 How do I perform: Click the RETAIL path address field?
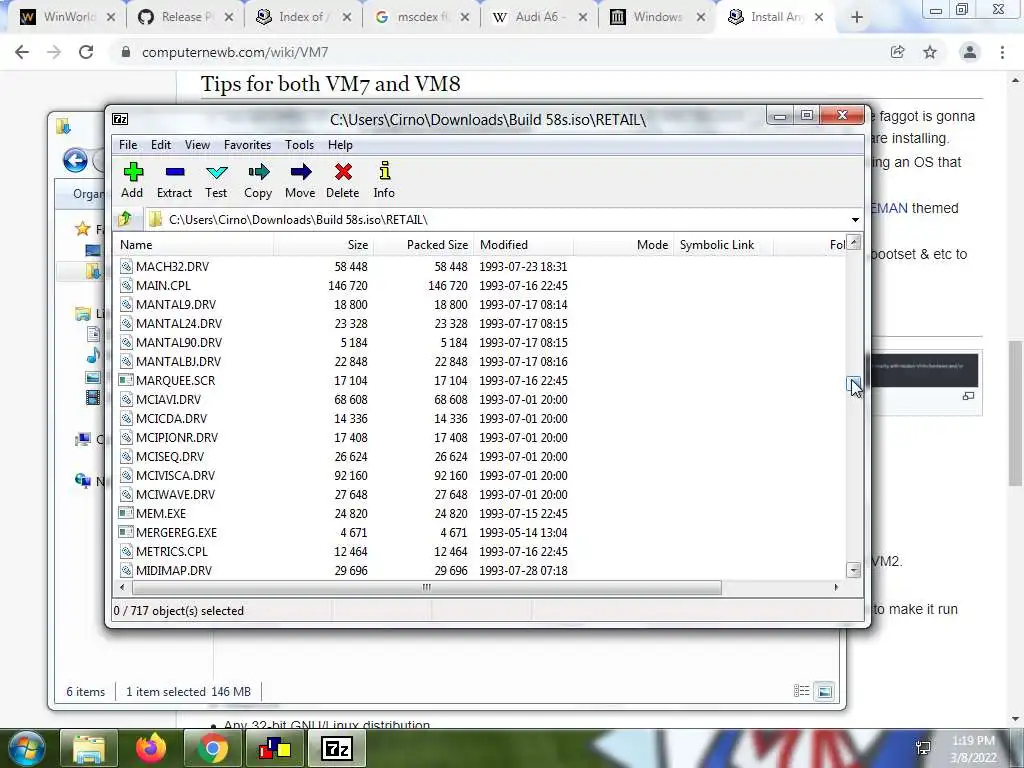click(x=496, y=220)
